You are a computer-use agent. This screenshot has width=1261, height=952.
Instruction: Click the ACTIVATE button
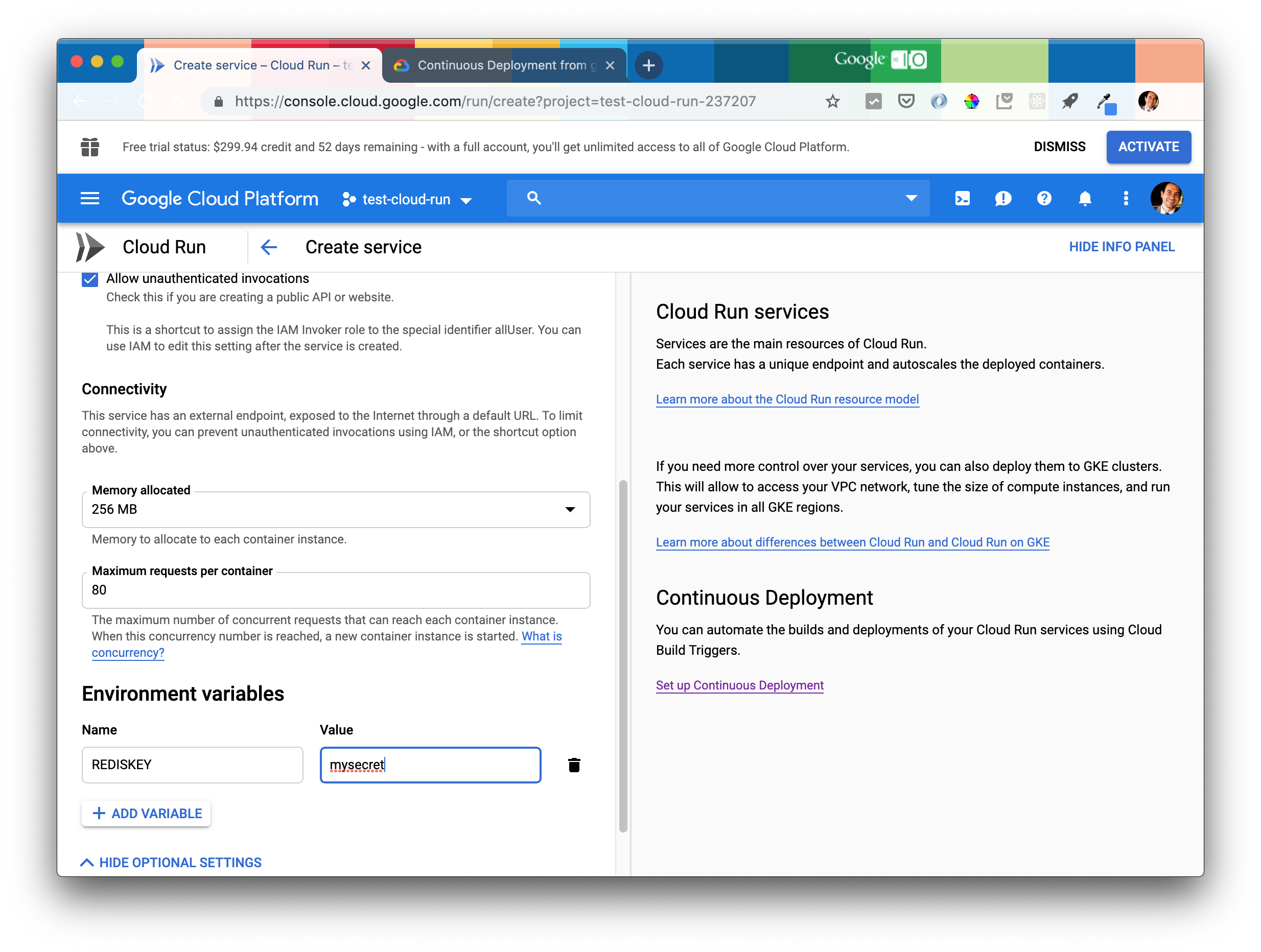[x=1148, y=147]
